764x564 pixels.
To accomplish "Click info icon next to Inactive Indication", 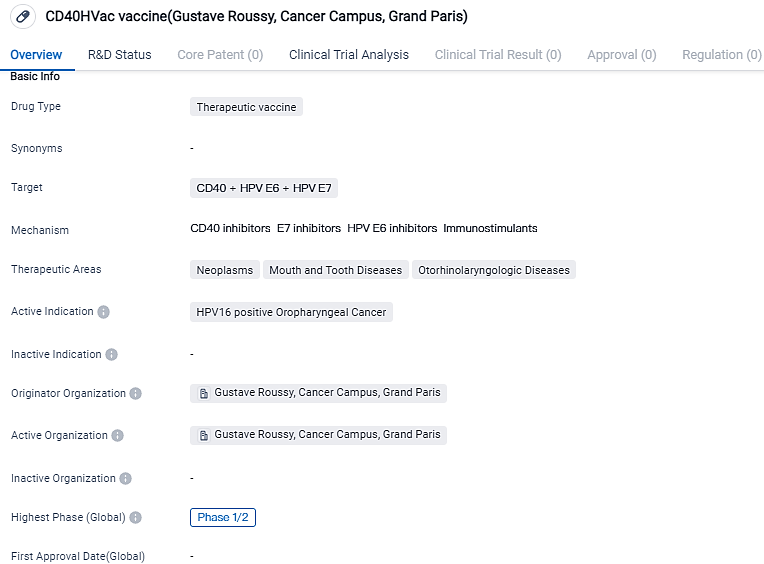I will (112, 355).
